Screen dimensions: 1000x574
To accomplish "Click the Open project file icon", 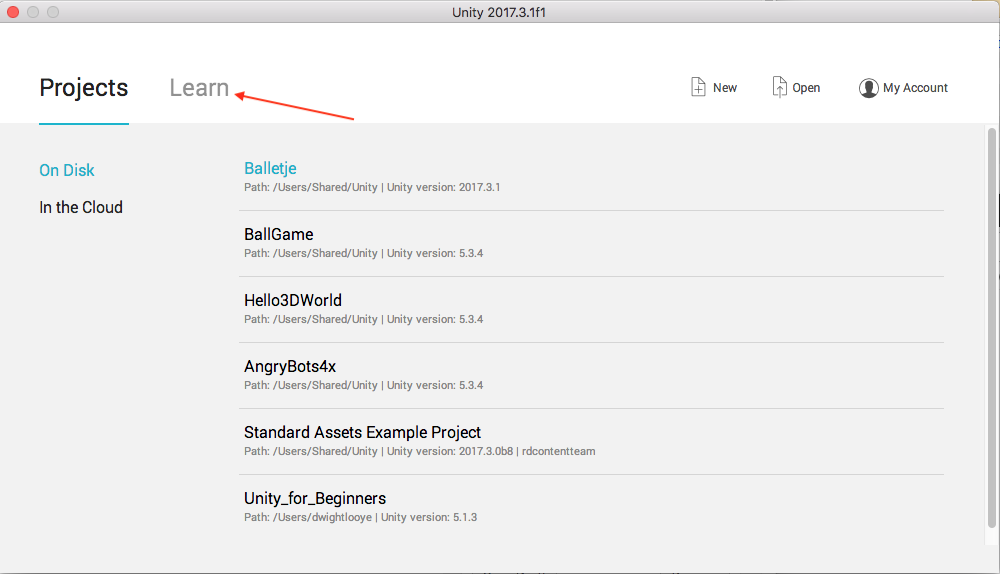I will 779,87.
